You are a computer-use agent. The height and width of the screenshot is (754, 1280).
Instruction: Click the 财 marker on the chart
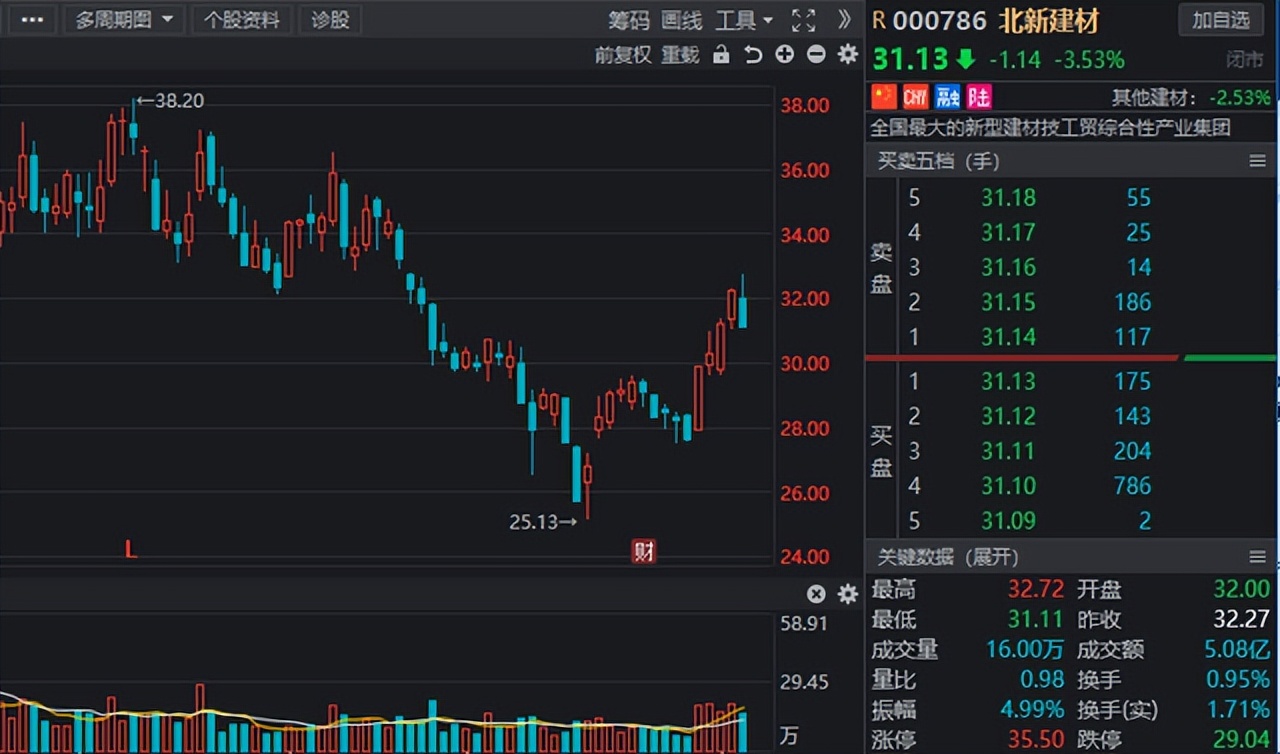point(643,551)
